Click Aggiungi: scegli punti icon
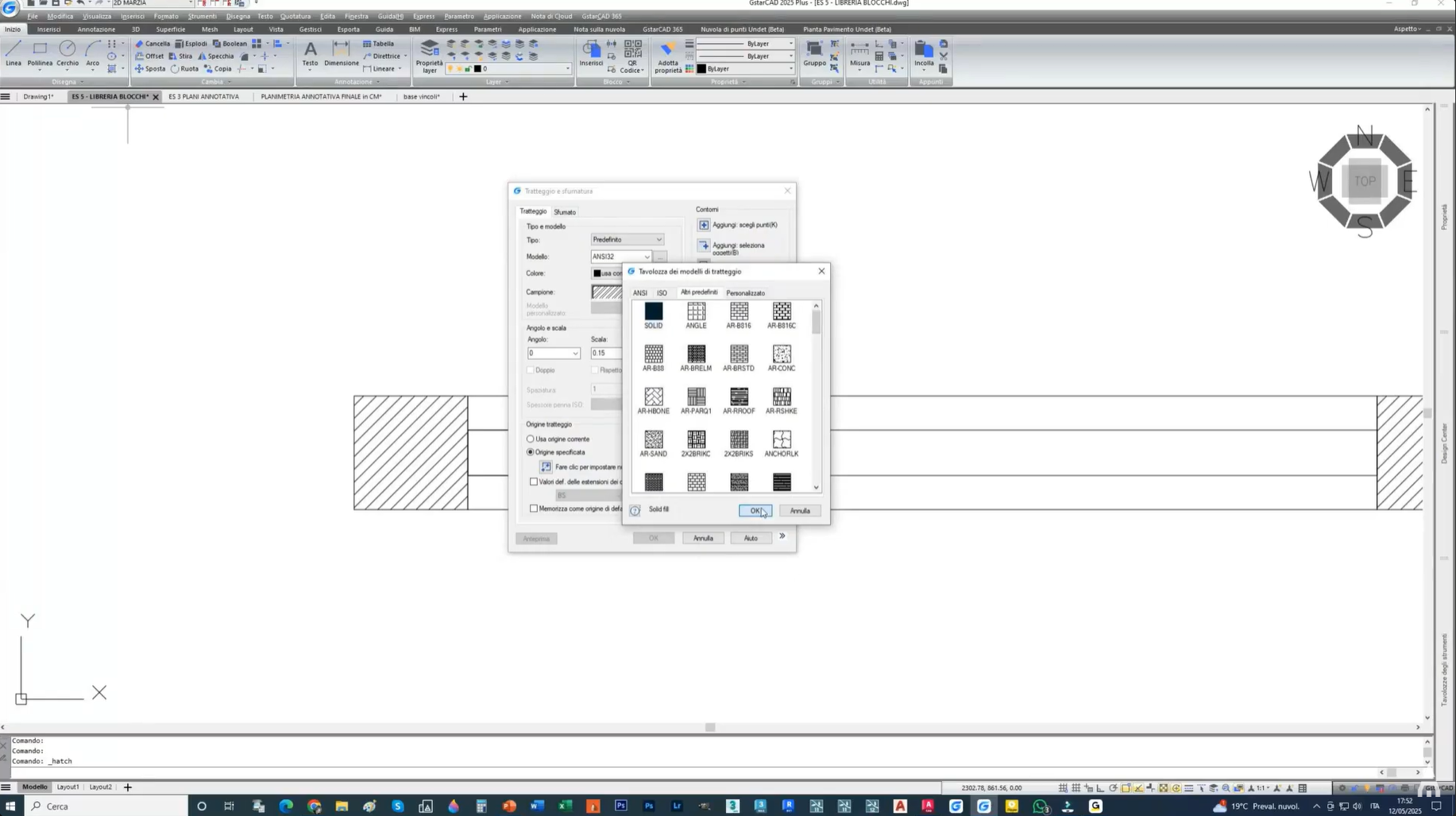This screenshot has height=816, width=1456. [704, 225]
